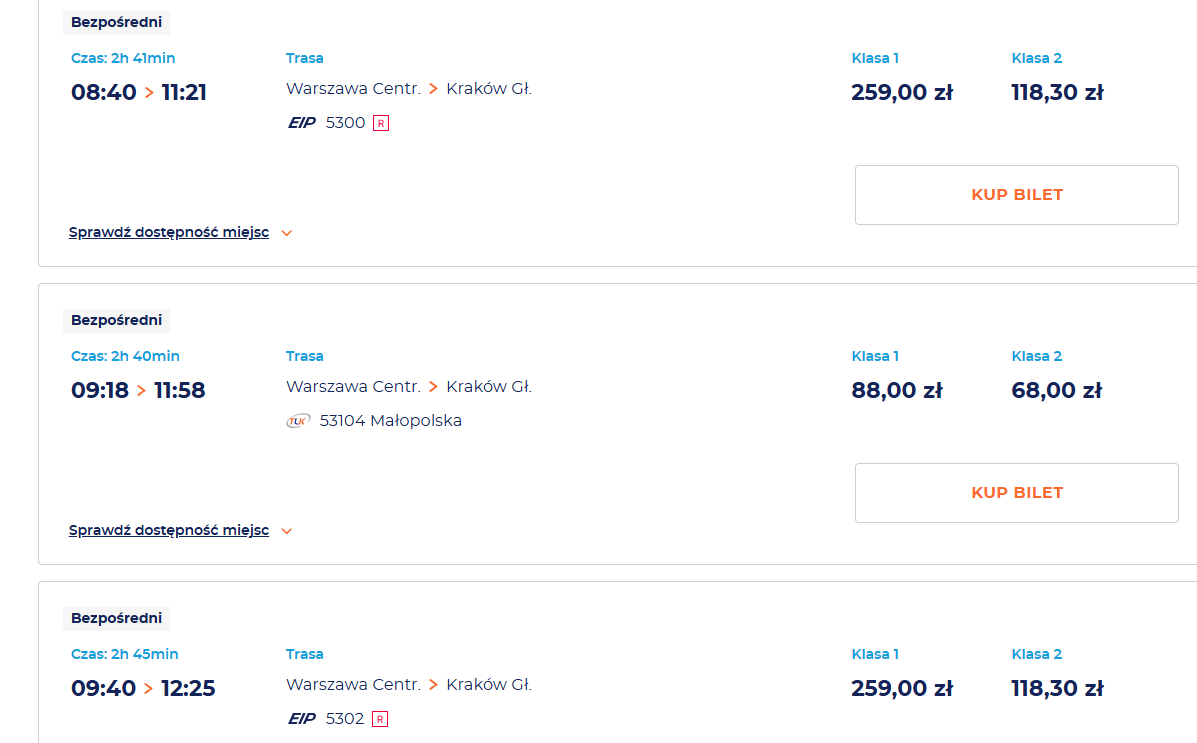Select Klasa 2 price 118,30 zł at 09:40
The image size is (1197, 743).
(x=1057, y=689)
